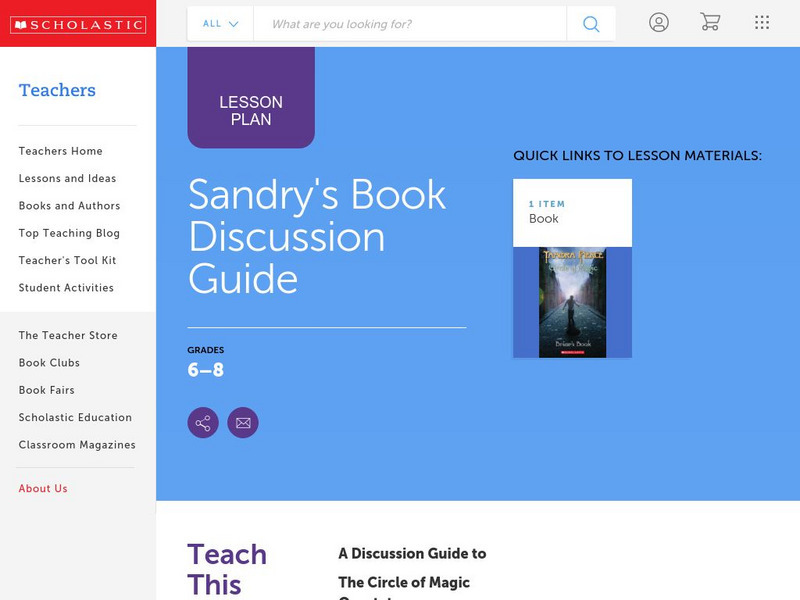Open the Top Teaching Blog
The height and width of the screenshot is (600, 800).
(68, 233)
